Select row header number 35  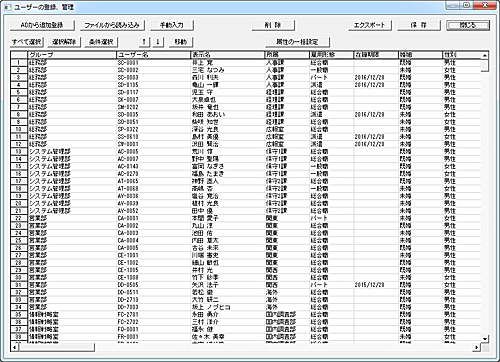19,314
